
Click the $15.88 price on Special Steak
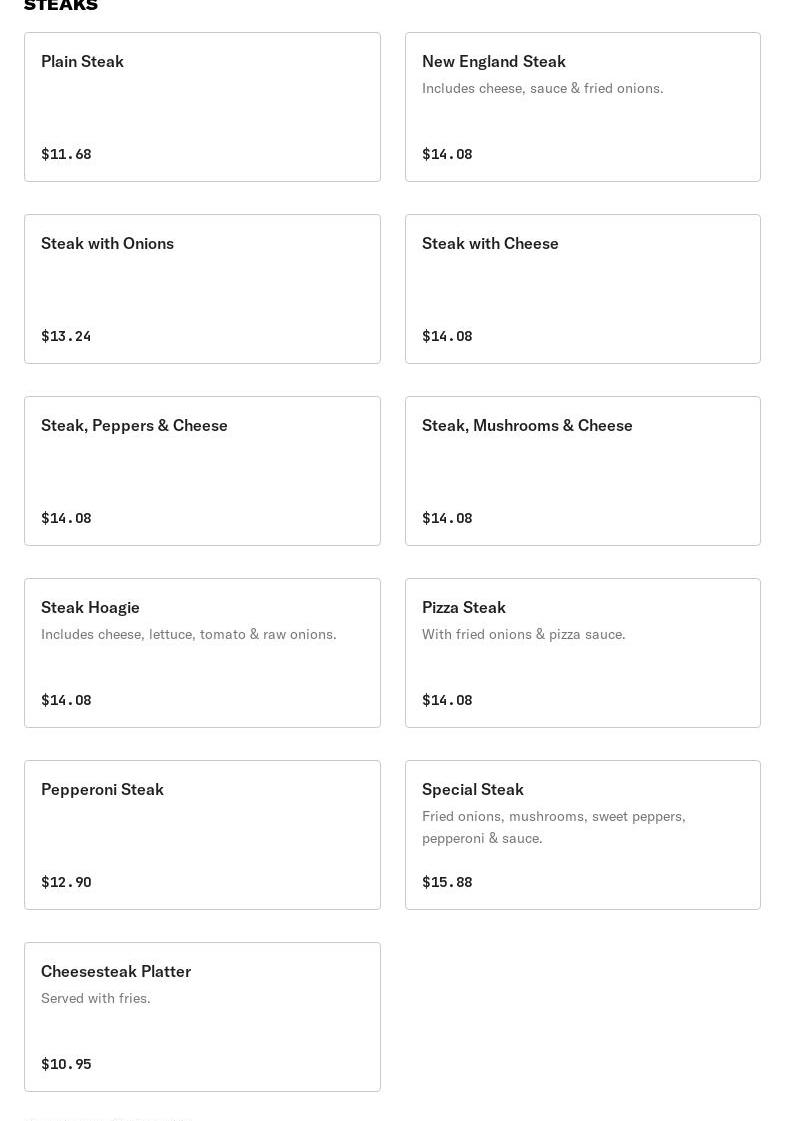pos(447,882)
